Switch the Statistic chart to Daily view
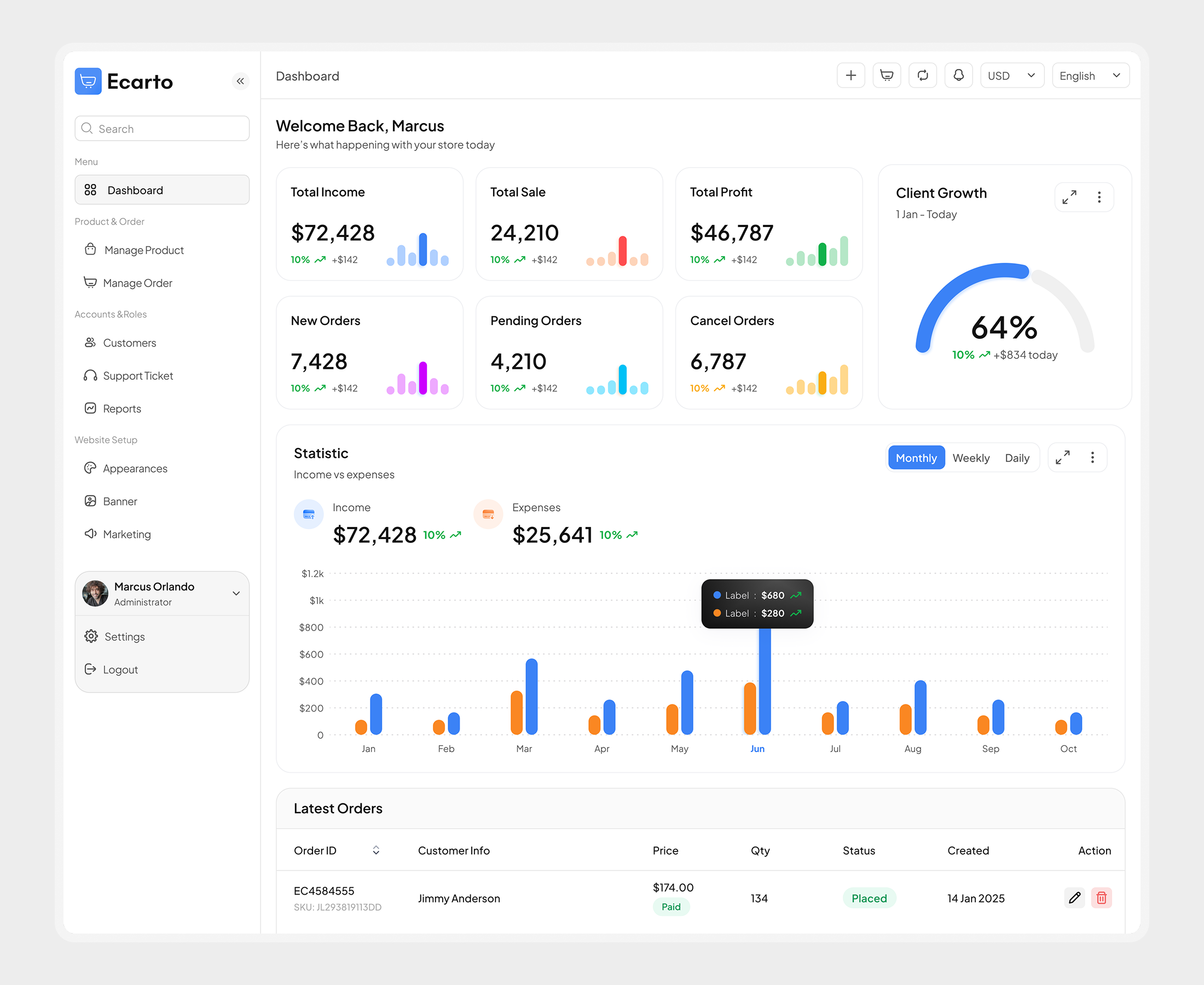The height and width of the screenshot is (985, 1204). click(1017, 457)
